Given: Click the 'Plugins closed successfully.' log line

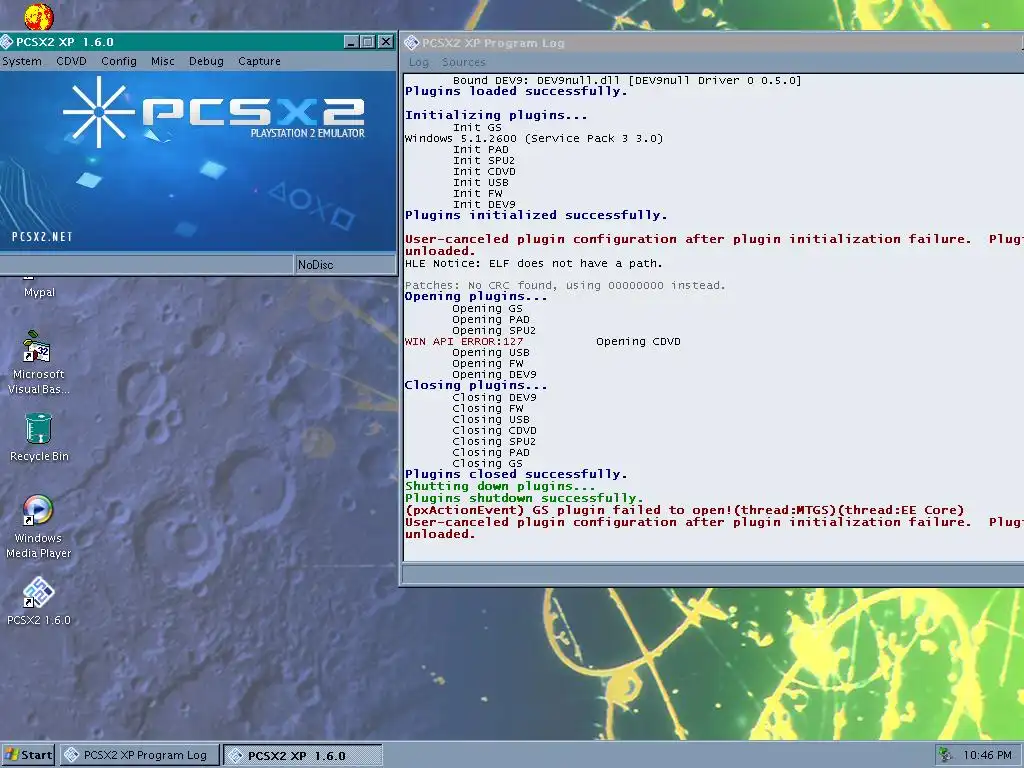Looking at the screenshot, I should 516,474.
